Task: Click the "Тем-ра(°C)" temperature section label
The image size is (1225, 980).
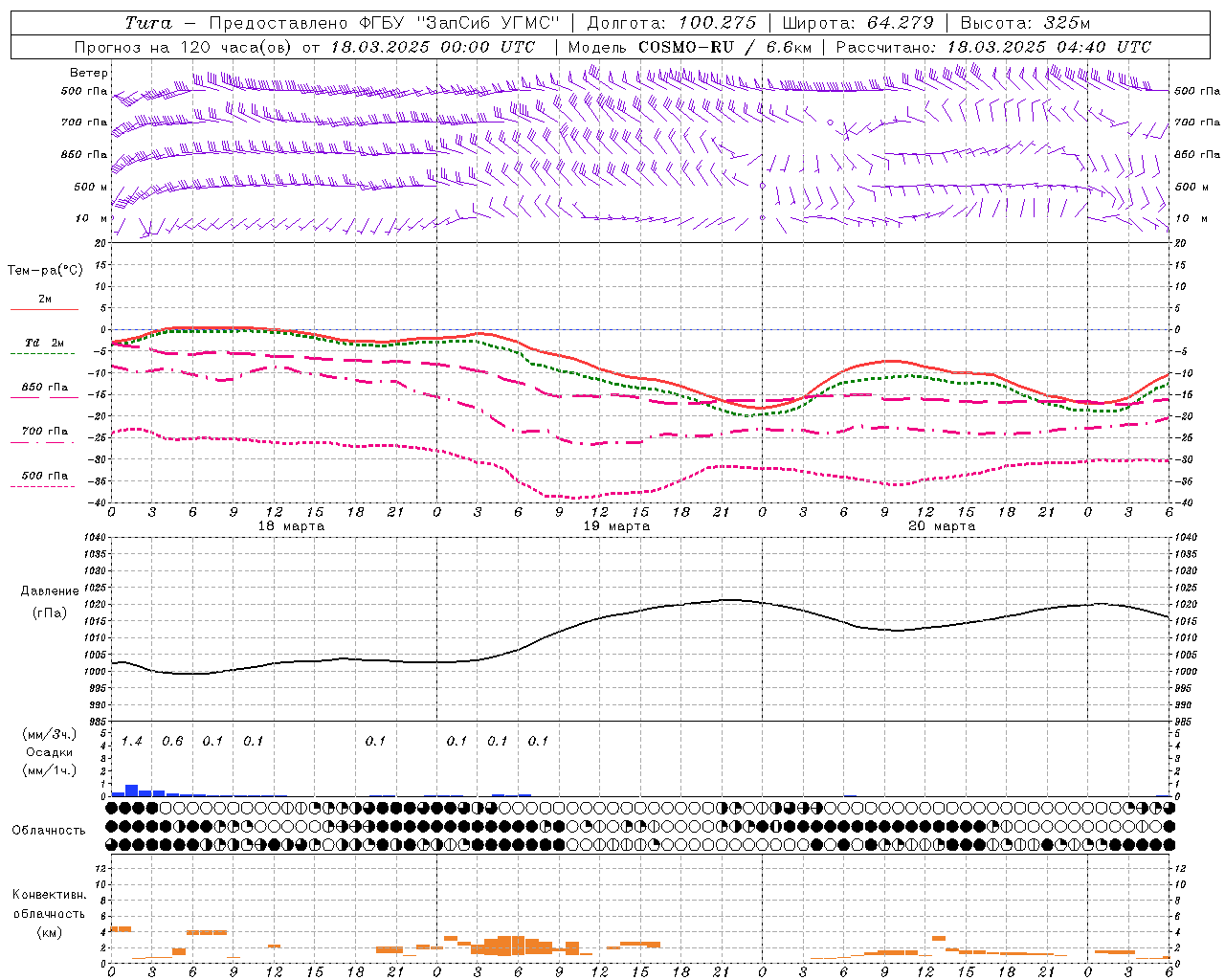Action: [45, 271]
